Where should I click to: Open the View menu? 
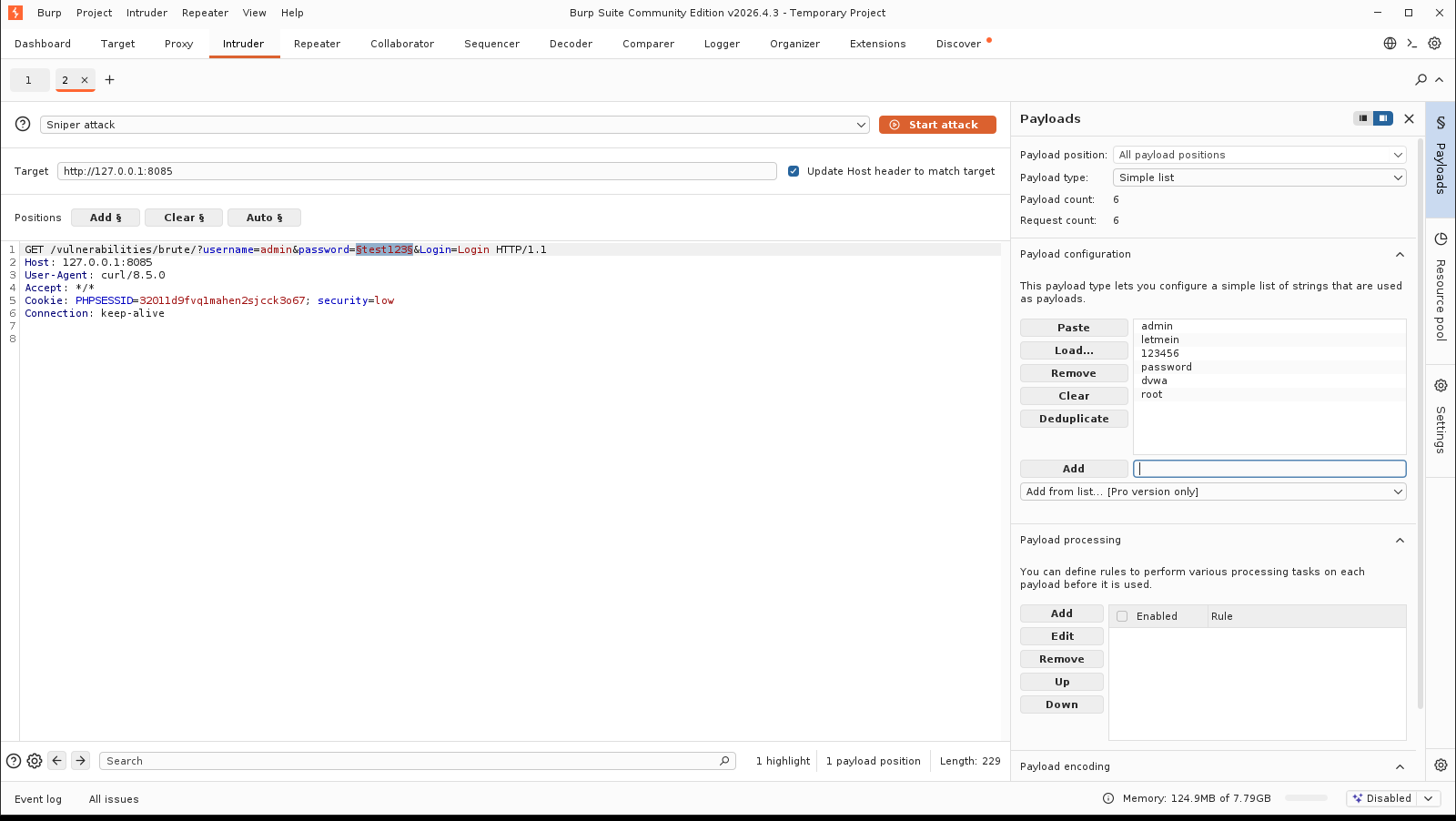click(x=254, y=13)
